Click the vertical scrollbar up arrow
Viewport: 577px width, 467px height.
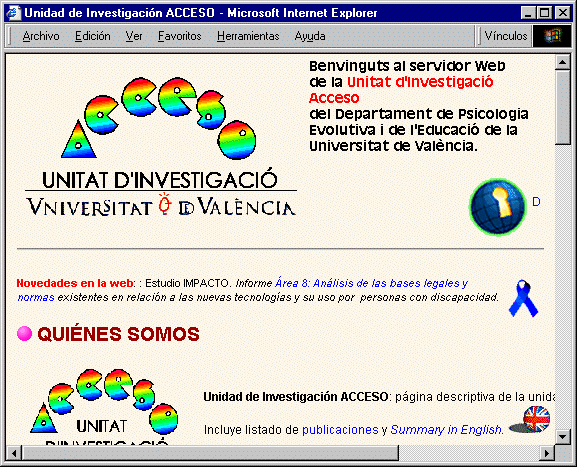point(563,62)
